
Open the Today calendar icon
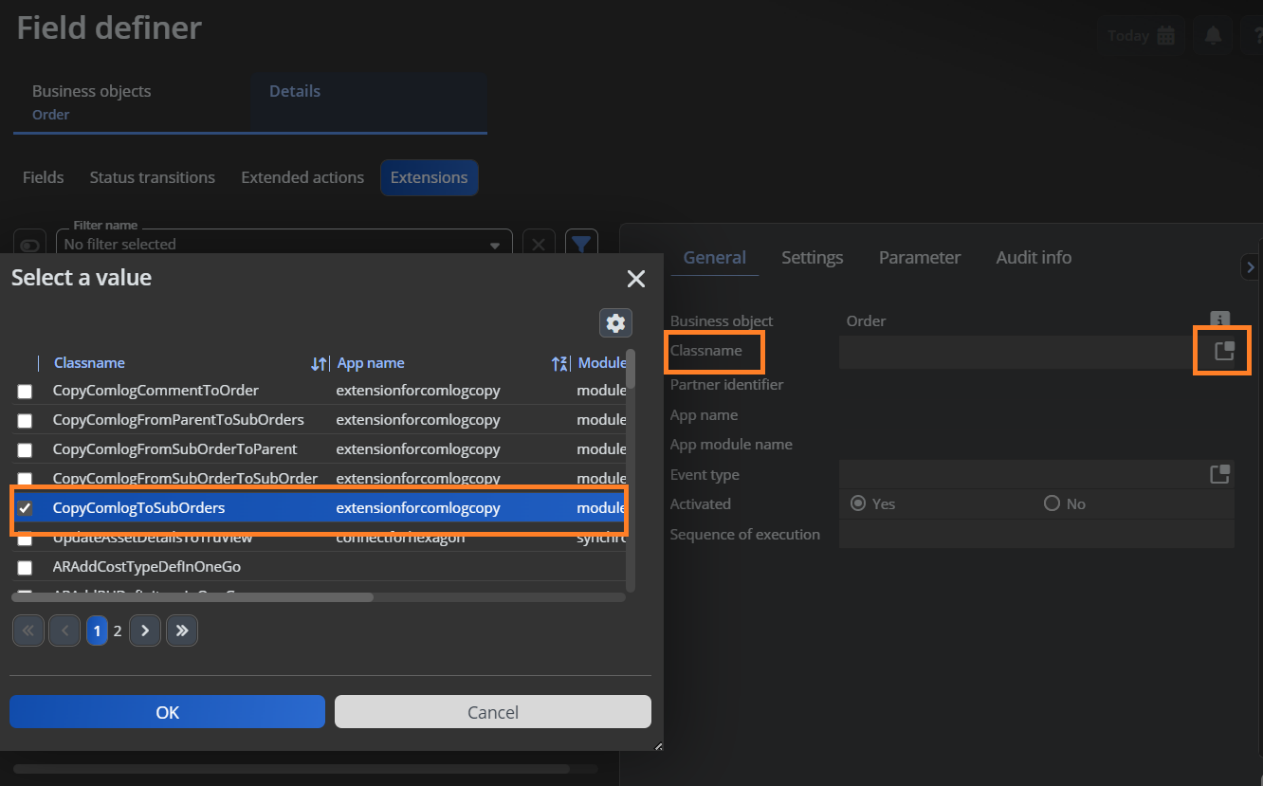(x=1166, y=36)
